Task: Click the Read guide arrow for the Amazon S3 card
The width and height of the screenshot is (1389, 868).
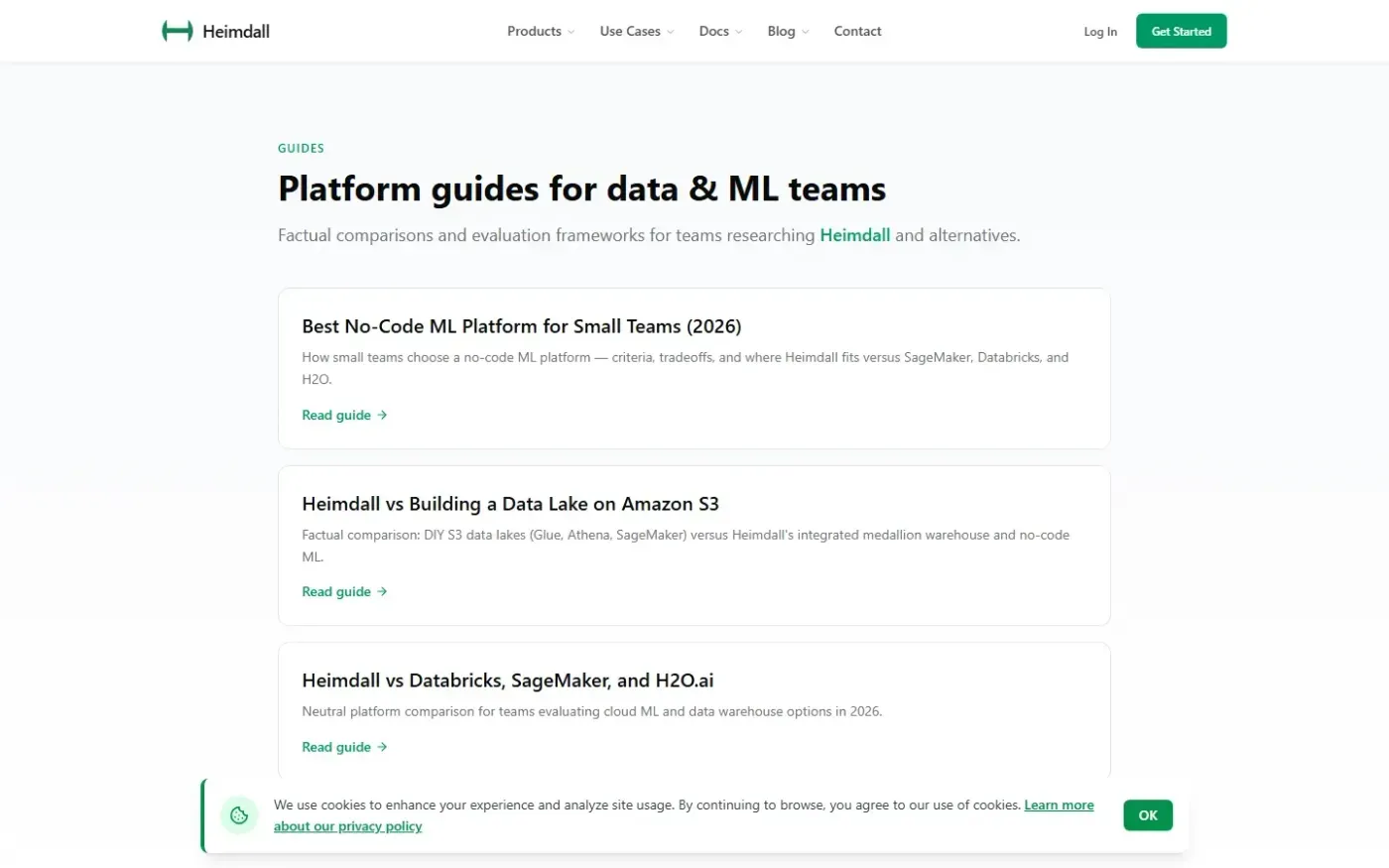Action: [382, 591]
